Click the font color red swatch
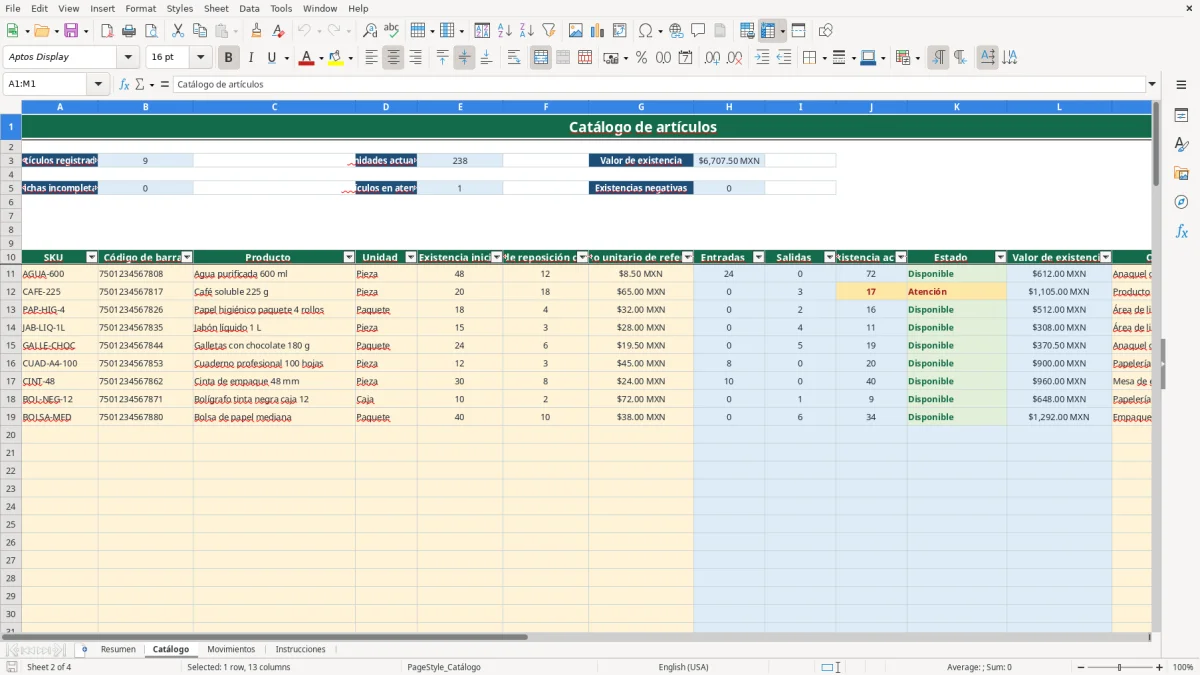The height and width of the screenshot is (675, 1200). click(306, 58)
